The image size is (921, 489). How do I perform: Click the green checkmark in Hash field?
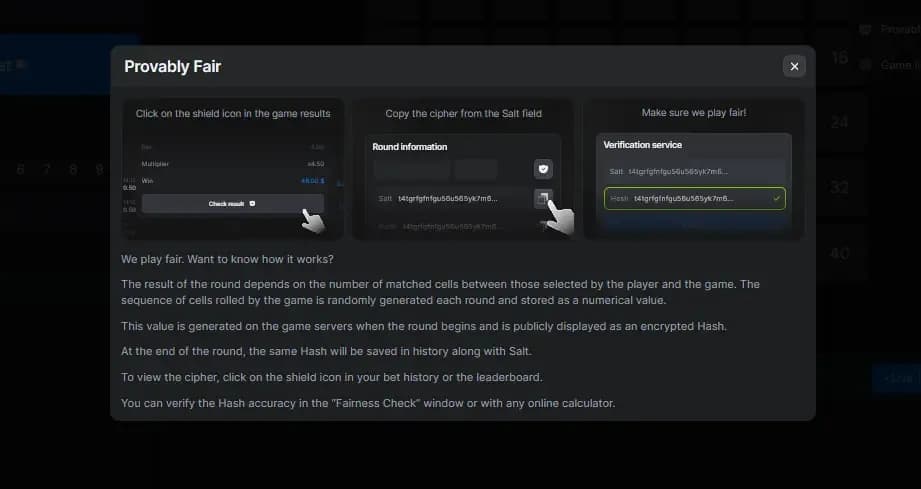click(x=777, y=198)
